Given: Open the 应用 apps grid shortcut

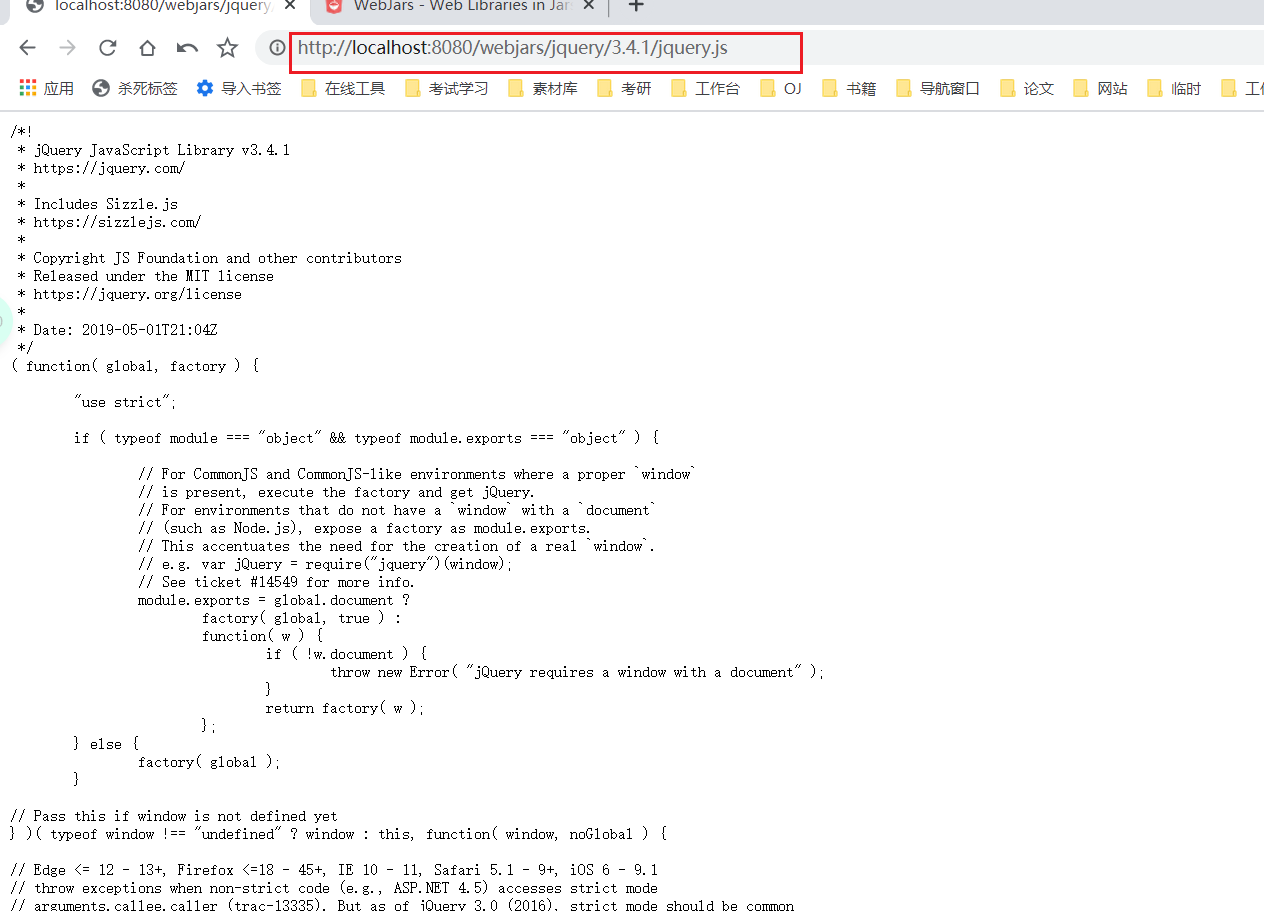Looking at the screenshot, I should [46, 88].
